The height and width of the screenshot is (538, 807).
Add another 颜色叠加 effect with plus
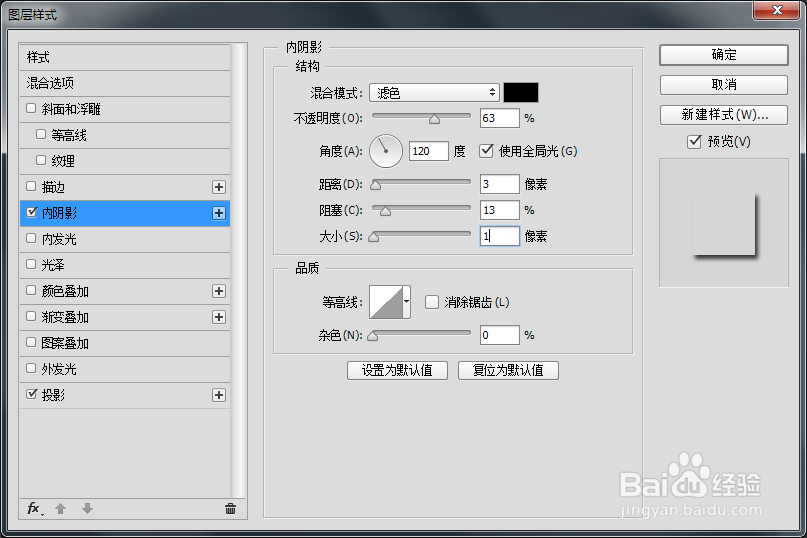click(x=219, y=291)
